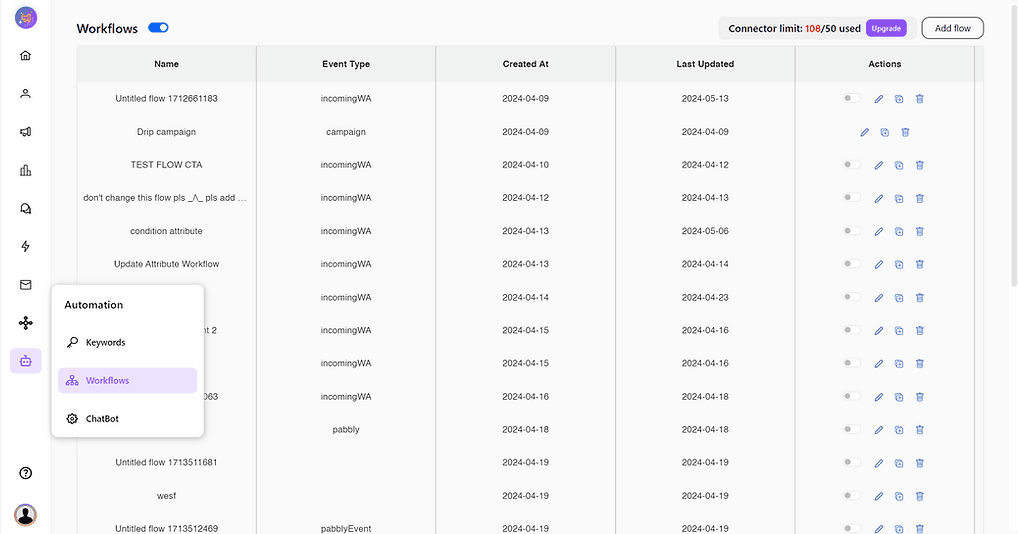Image resolution: width=1018 pixels, height=534 pixels.
Task: Click the Update Attribute Workflow name
Action: click(x=166, y=264)
